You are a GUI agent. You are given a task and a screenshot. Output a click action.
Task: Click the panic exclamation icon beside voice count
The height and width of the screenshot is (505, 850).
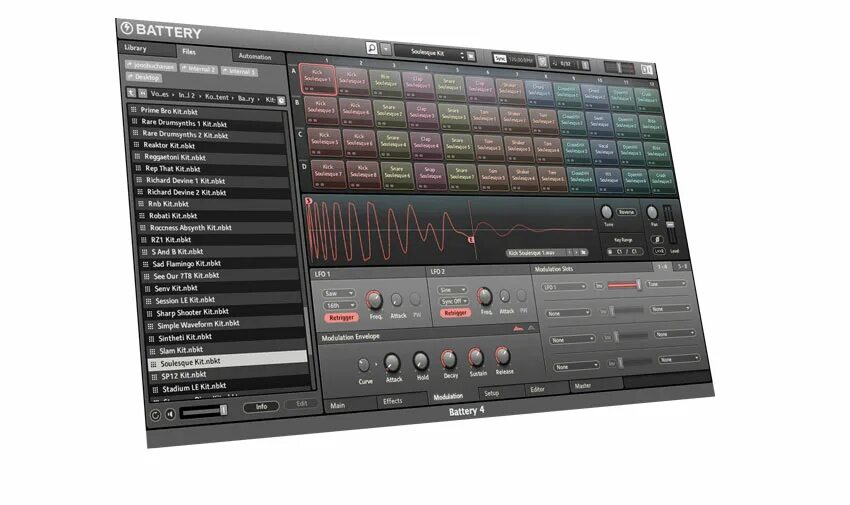(585, 64)
